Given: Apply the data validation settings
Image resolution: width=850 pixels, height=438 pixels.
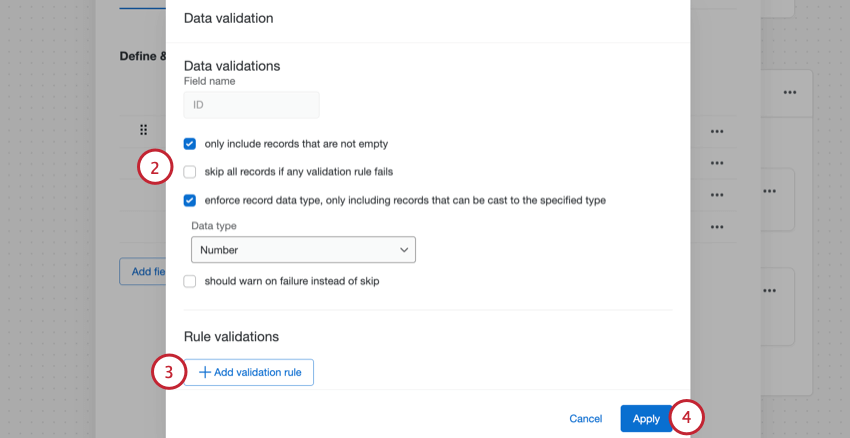Looking at the screenshot, I should point(646,418).
